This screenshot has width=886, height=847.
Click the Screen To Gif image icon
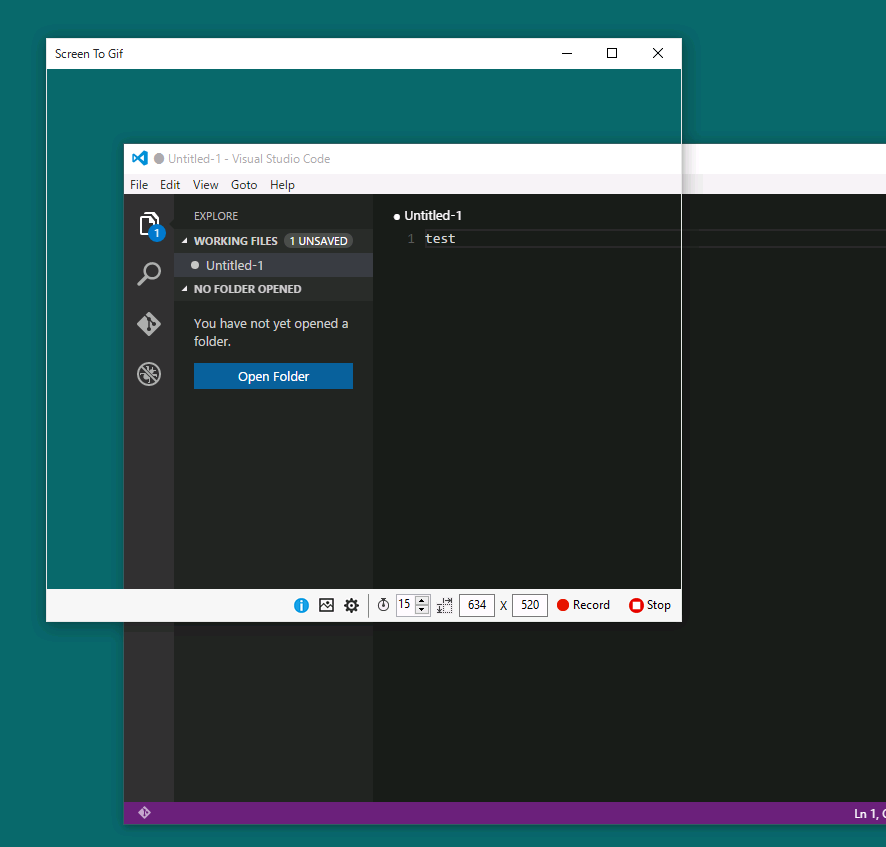pos(327,605)
